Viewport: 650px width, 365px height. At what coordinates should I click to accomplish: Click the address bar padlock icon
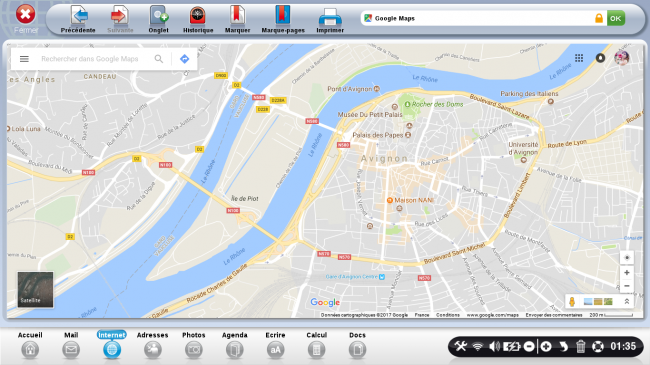point(599,18)
